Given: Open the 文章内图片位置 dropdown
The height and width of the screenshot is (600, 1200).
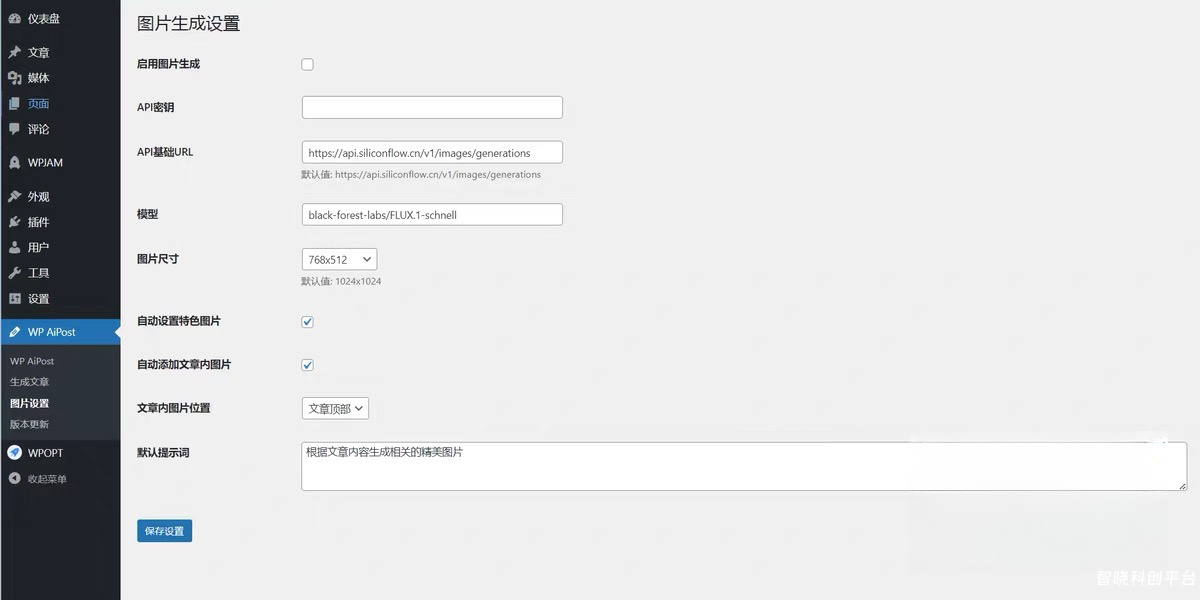Looking at the screenshot, I should coord(334,408).
